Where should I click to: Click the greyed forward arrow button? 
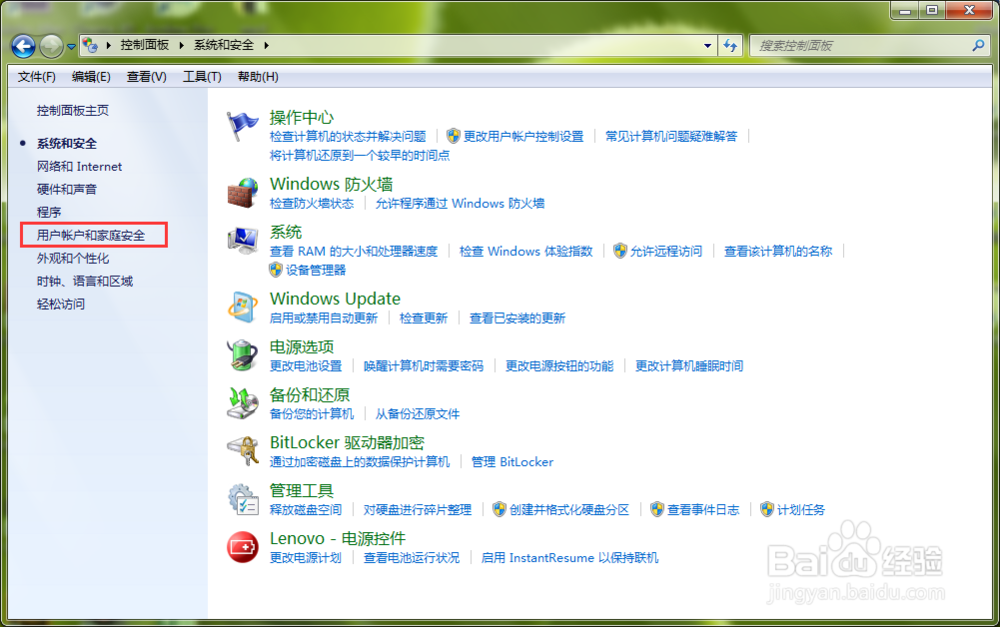tap(51, 46)
